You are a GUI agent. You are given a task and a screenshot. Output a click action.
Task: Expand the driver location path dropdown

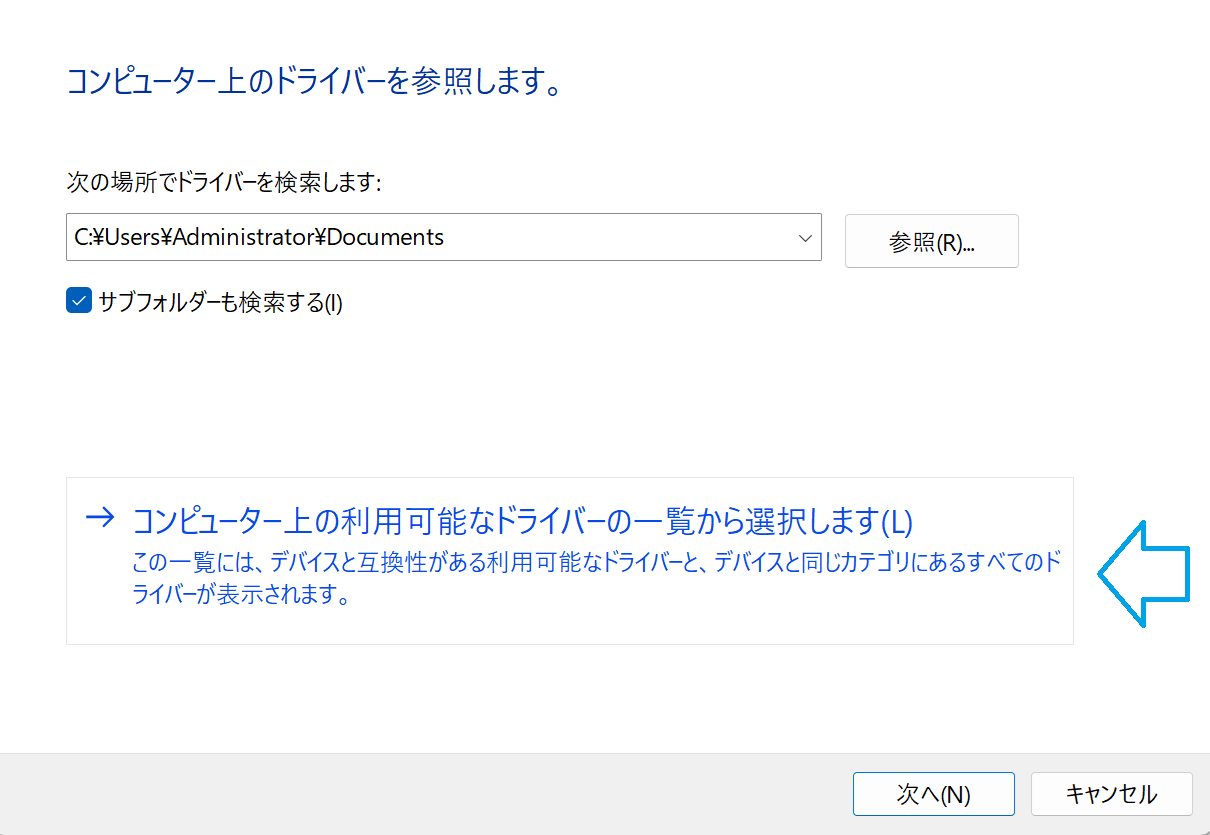coord(804,238)
